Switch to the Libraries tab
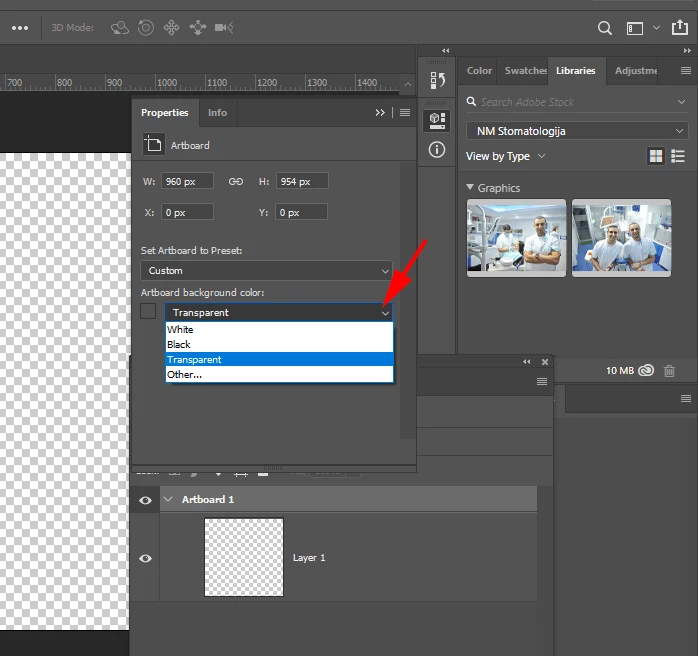Image resolution: width=698 pixels, height=656 pixels. [x=576, y=70]
